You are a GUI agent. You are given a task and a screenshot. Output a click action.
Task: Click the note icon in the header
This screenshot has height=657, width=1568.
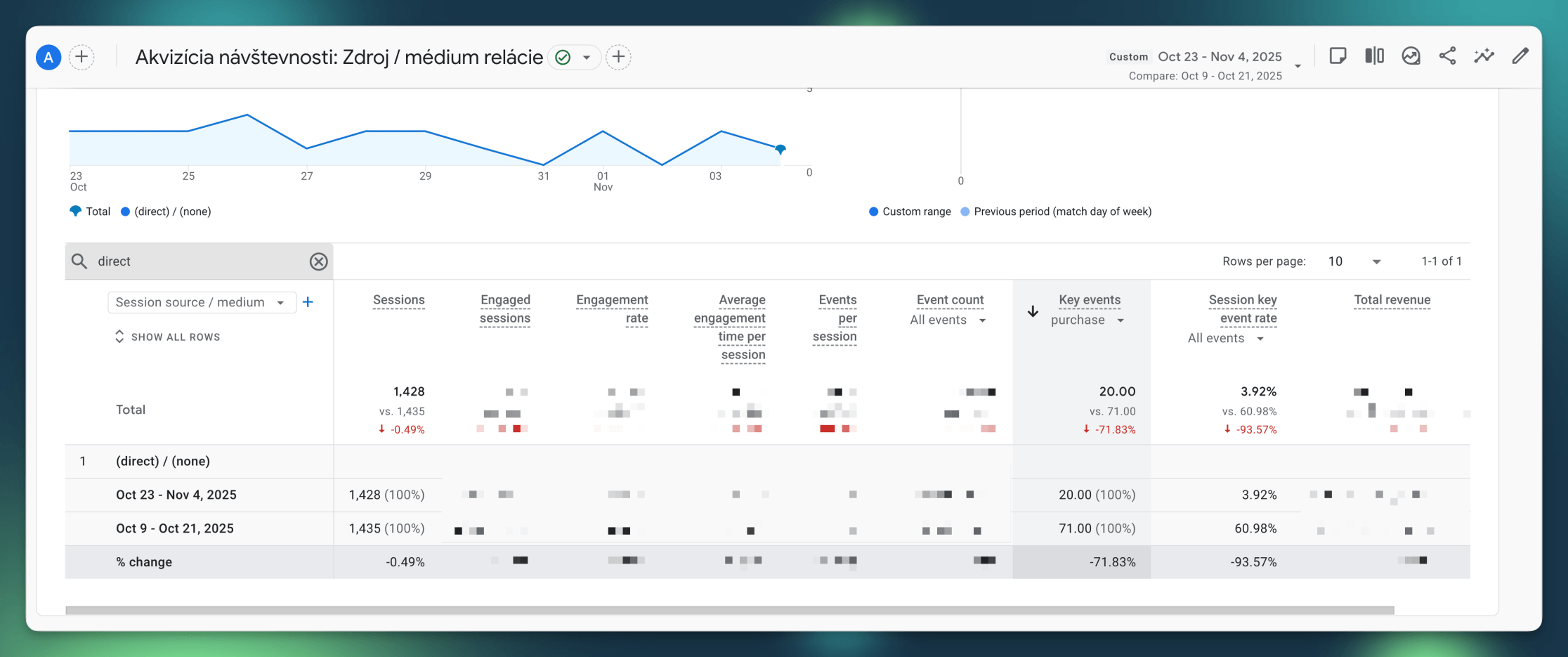1338,56
